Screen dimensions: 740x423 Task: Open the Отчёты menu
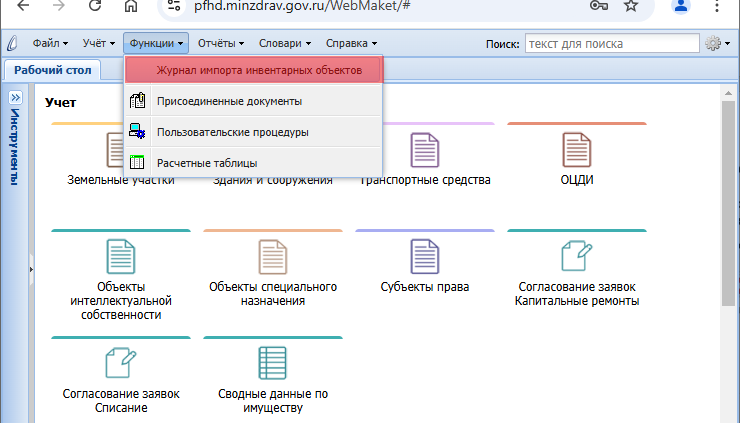click(x=221, y=43)
